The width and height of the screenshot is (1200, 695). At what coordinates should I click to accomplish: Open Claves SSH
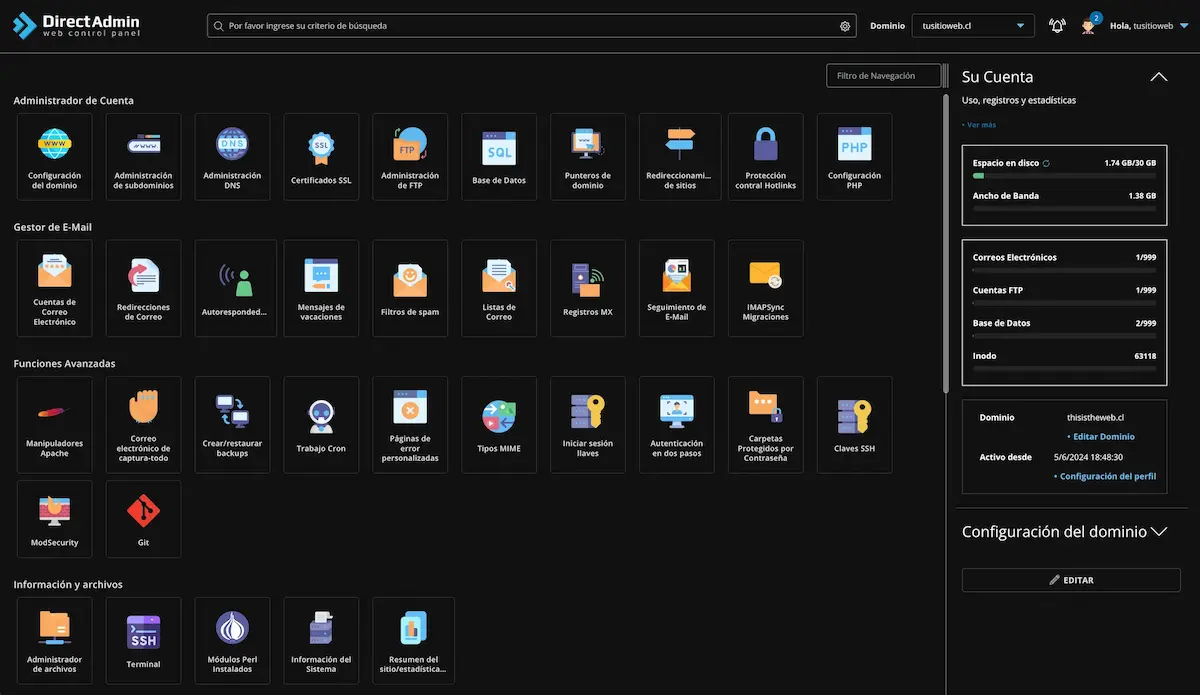[855, 424]
